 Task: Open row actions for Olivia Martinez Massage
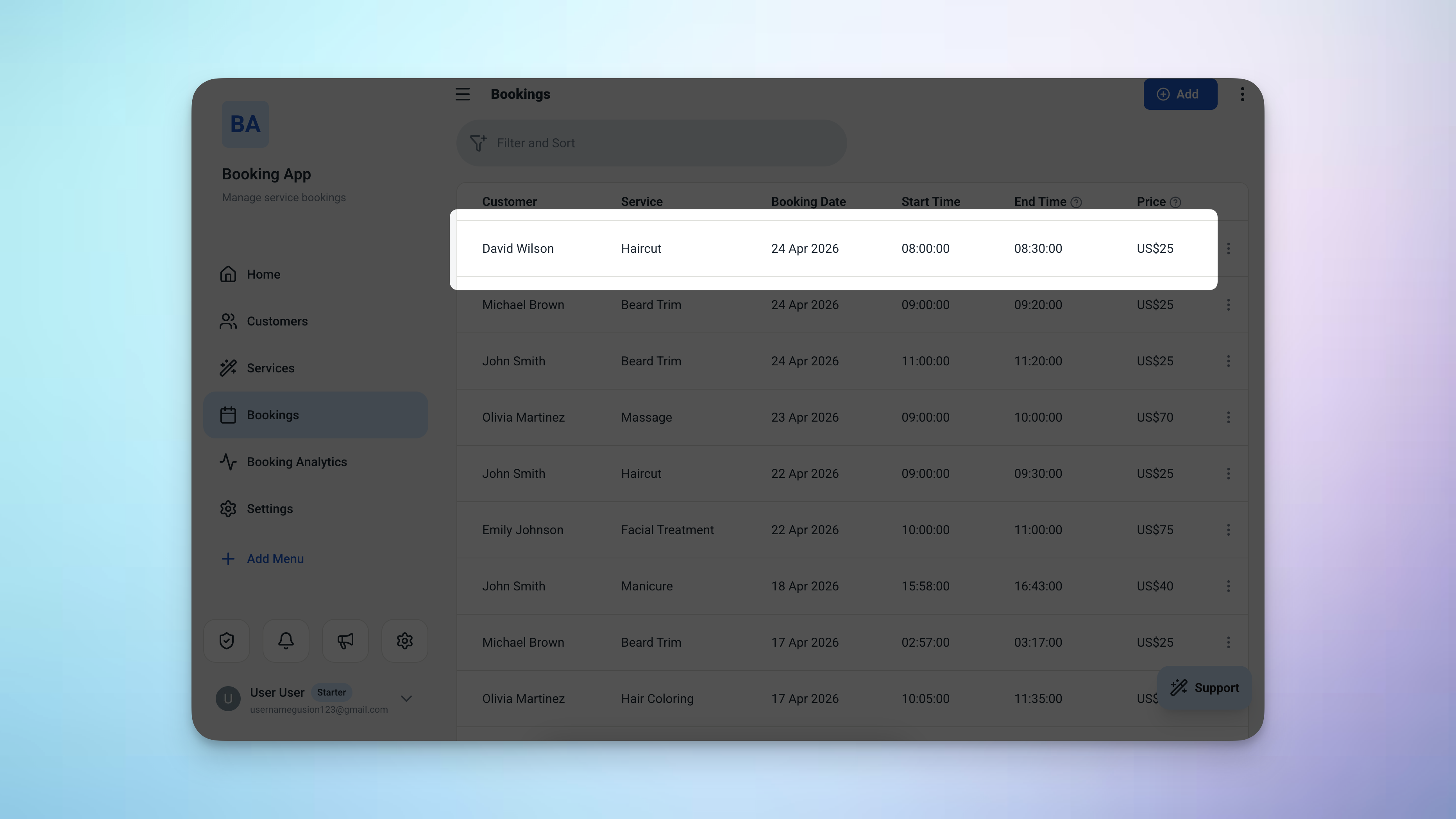tap(1228, 418)
